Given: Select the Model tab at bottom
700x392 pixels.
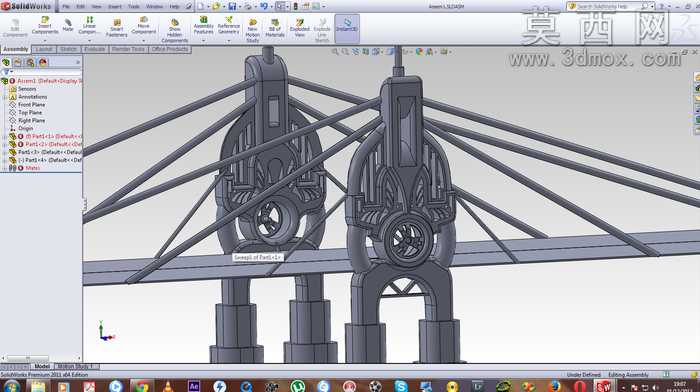Looking at the screenshot, I should (x=42, y=366).
